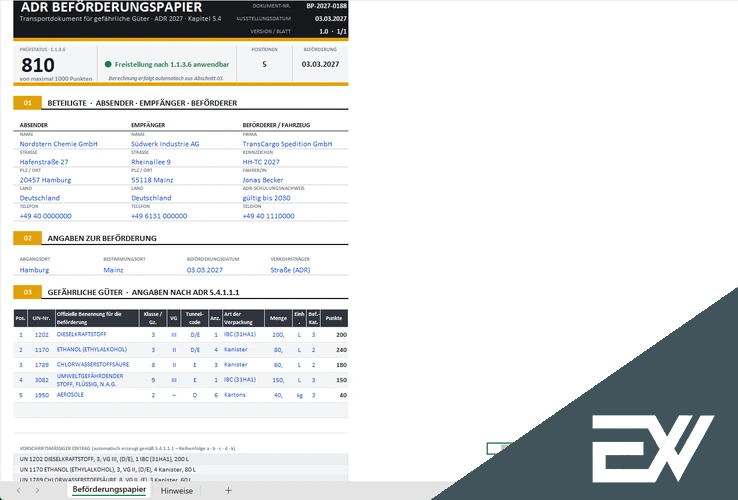Add a new sheet with plus icon

coord(228,491)
